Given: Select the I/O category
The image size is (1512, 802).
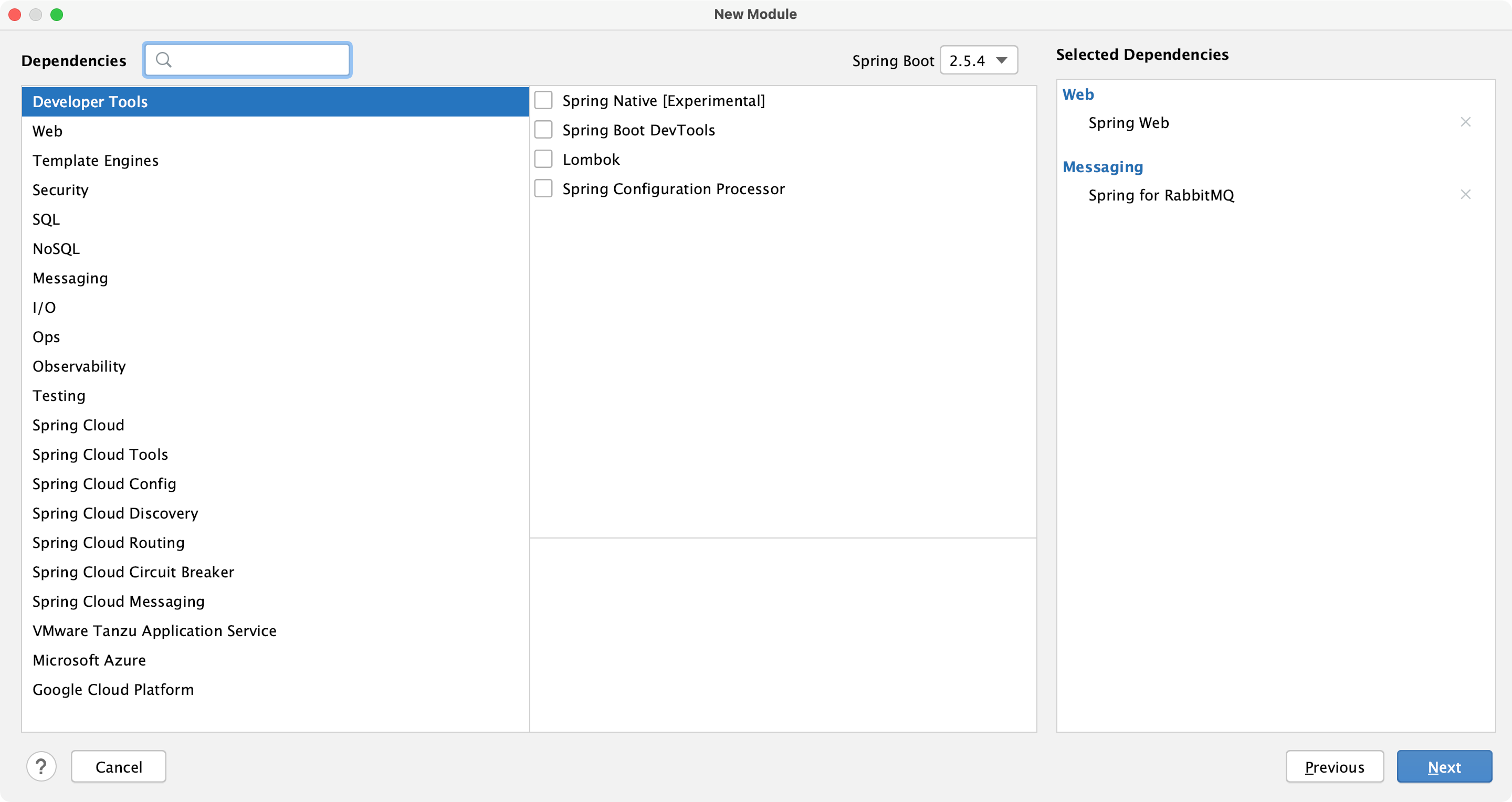Looking at the screenshot, I should (275, 307).
